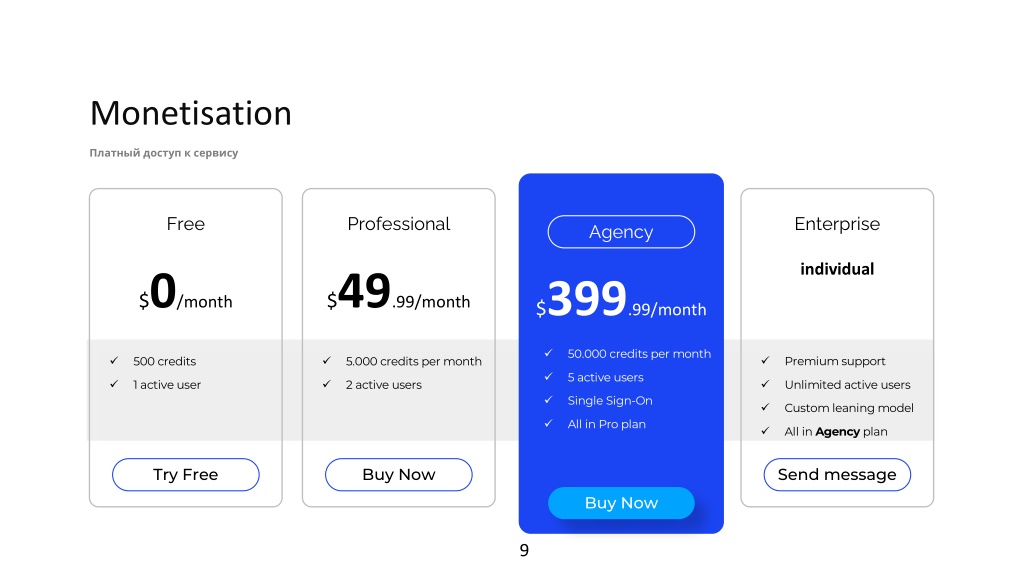
Task: Click the checkmark beside 1 active user
Action: point(114,384)
